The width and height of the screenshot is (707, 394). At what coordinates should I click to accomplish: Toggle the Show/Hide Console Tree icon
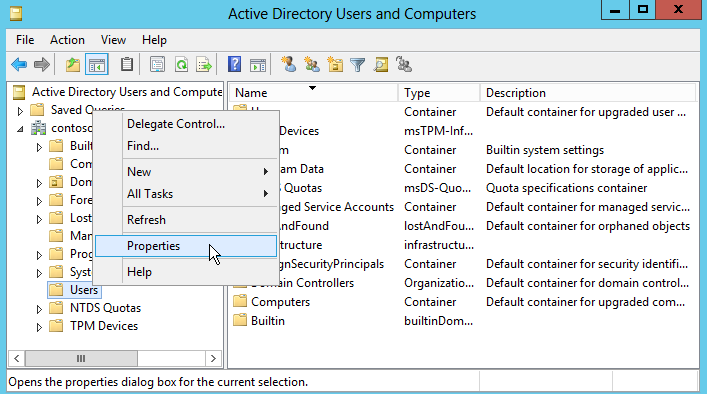pos(97,65)
